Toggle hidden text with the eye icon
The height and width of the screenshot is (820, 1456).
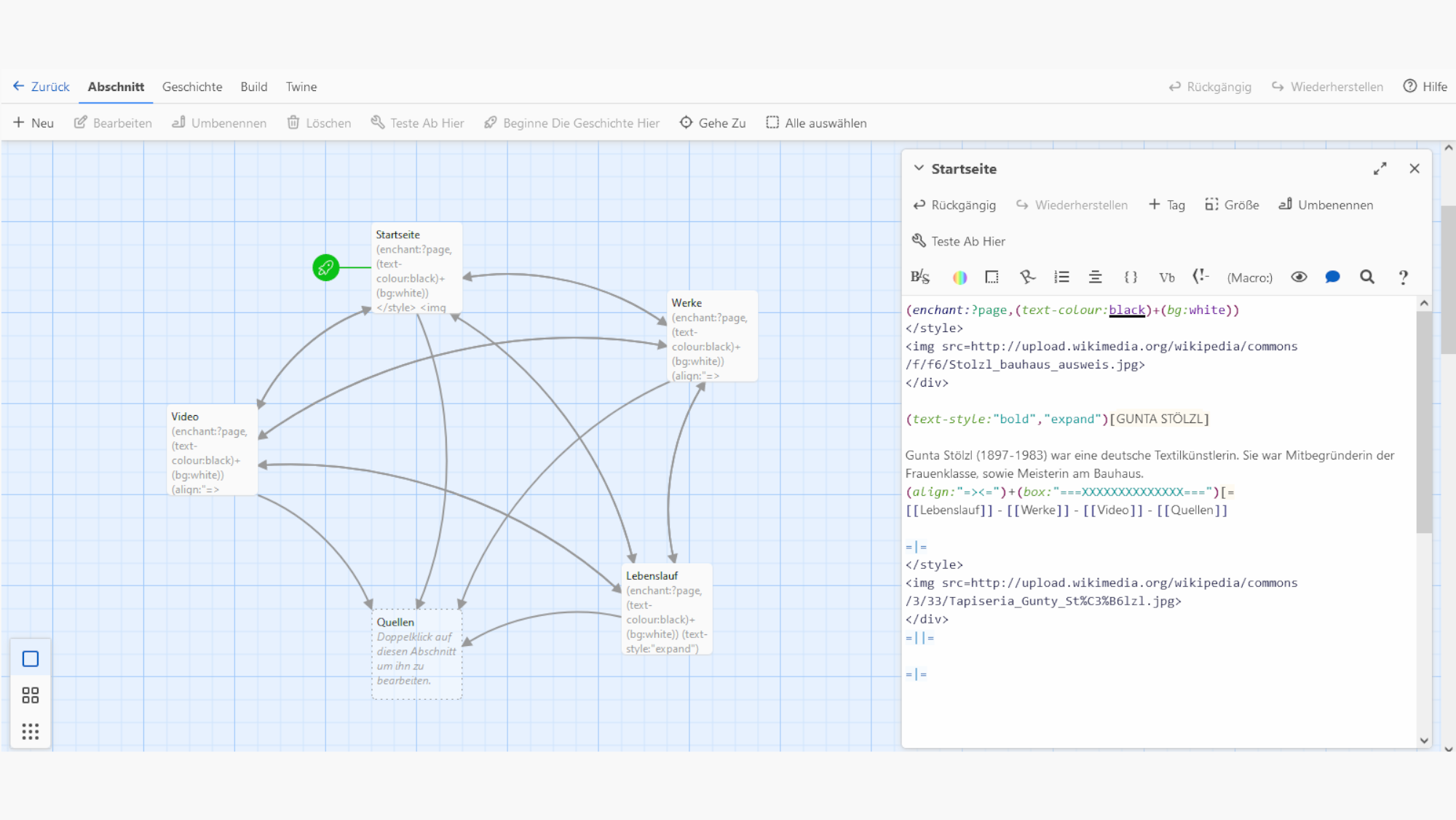click(1299, 277)
